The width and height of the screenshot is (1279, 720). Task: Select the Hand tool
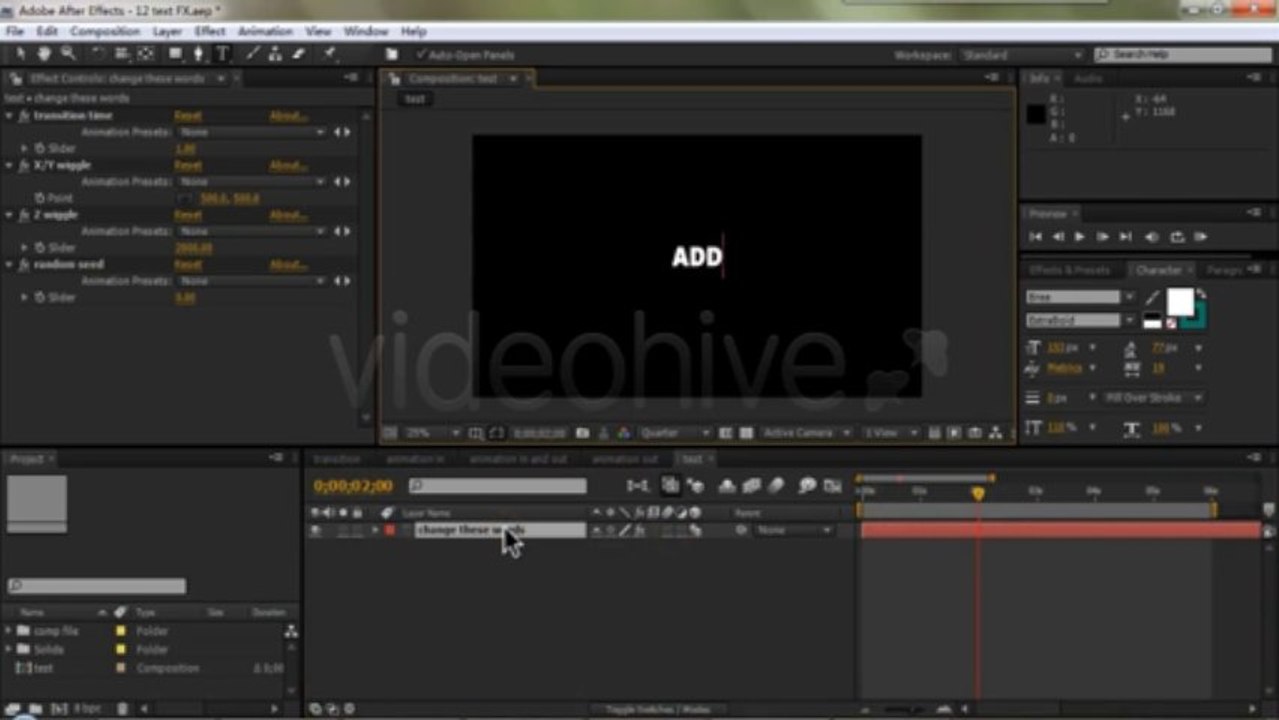pos(45,54)
